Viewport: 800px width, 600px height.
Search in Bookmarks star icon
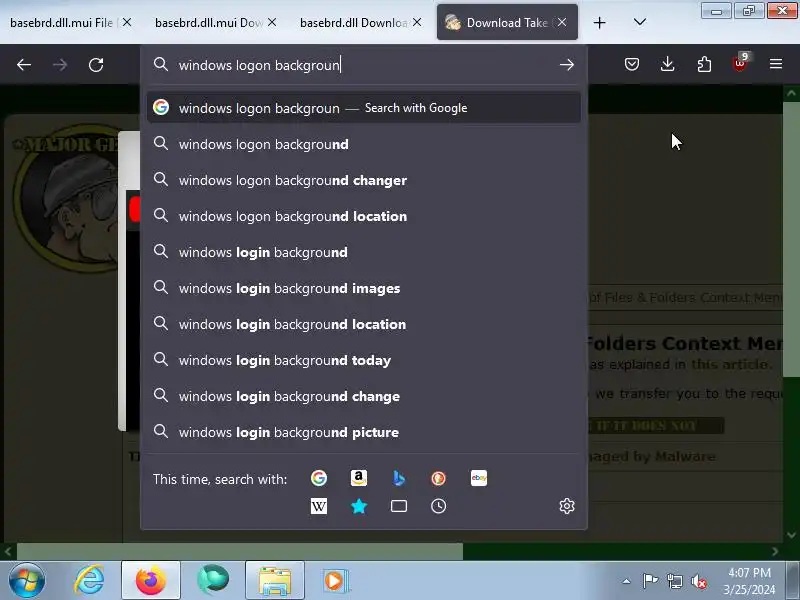tap(359, 506)
